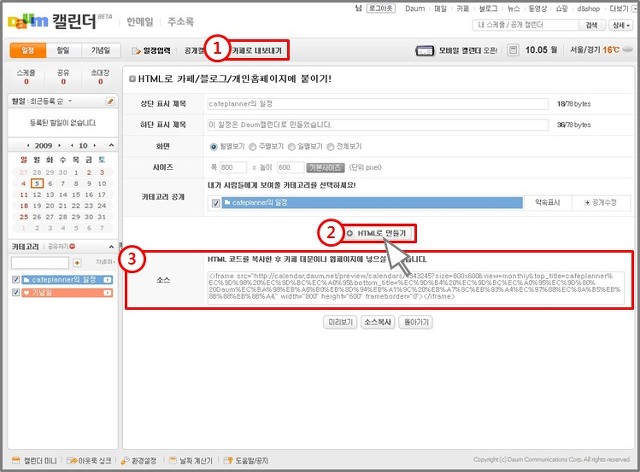This screenshot has height=472, width=640.
Task: Click the 폭 width input field
Action: 233,167
